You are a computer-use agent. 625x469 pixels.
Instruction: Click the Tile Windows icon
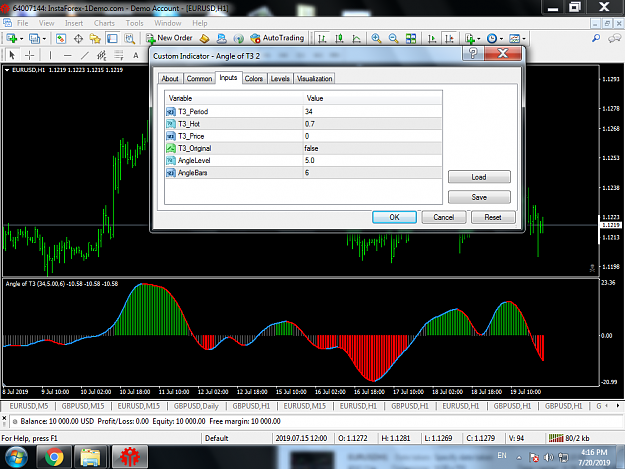[x=411, y=39]
